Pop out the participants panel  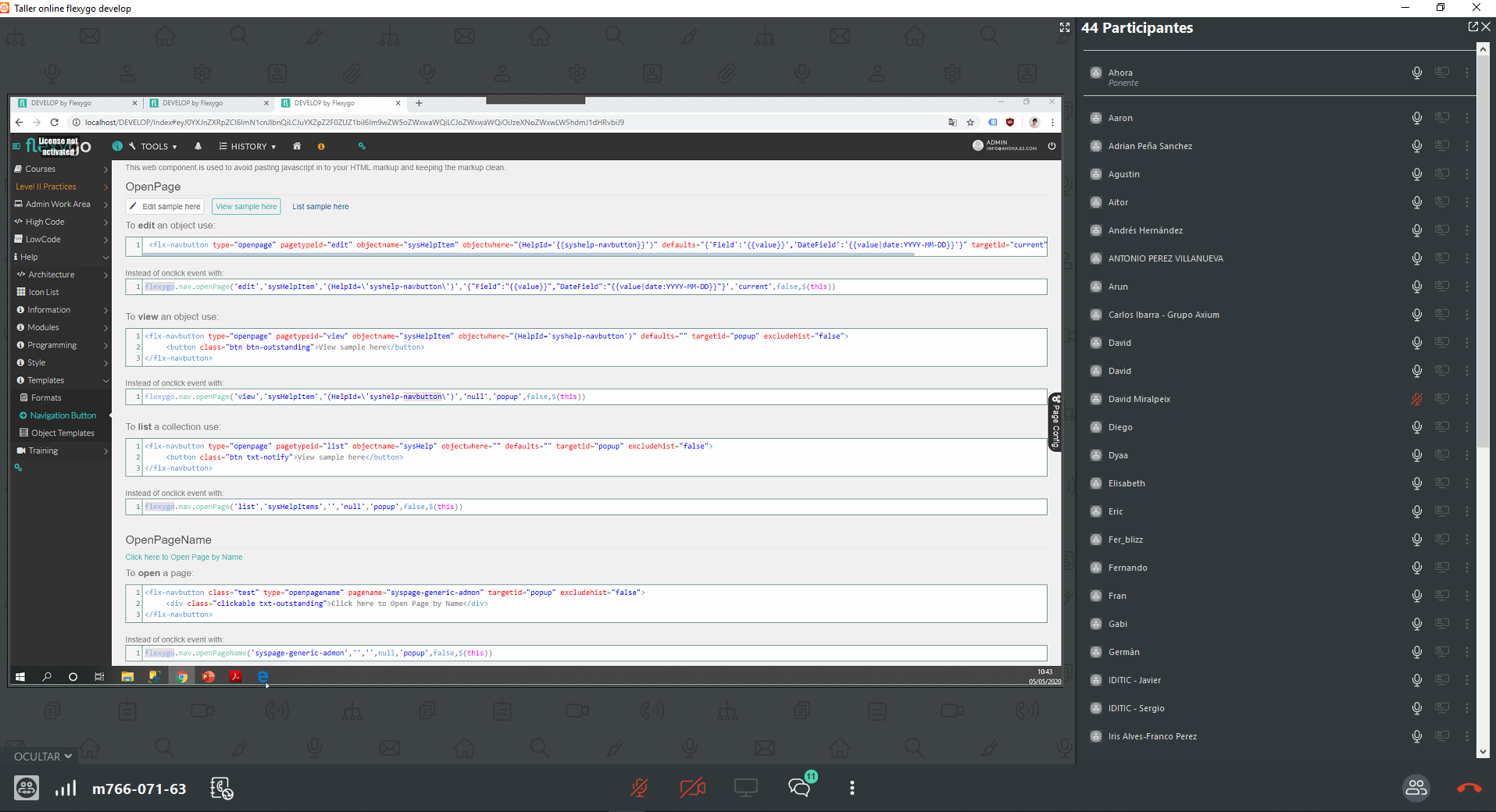point(1473,27)
